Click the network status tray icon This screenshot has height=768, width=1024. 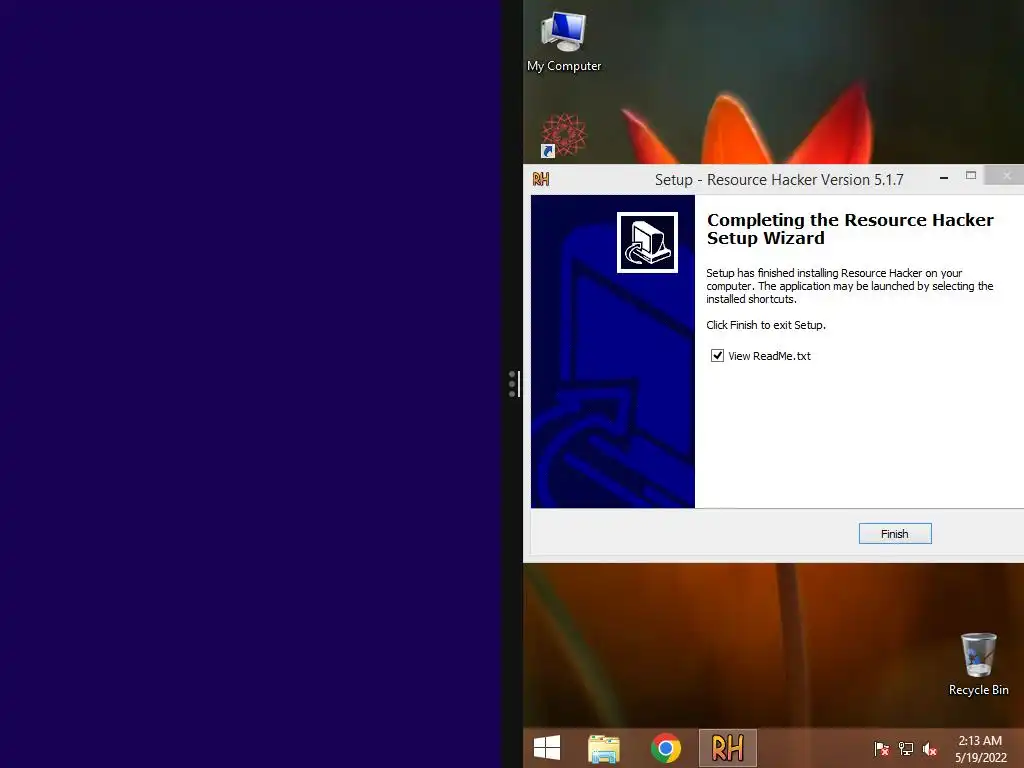point(906,749)
